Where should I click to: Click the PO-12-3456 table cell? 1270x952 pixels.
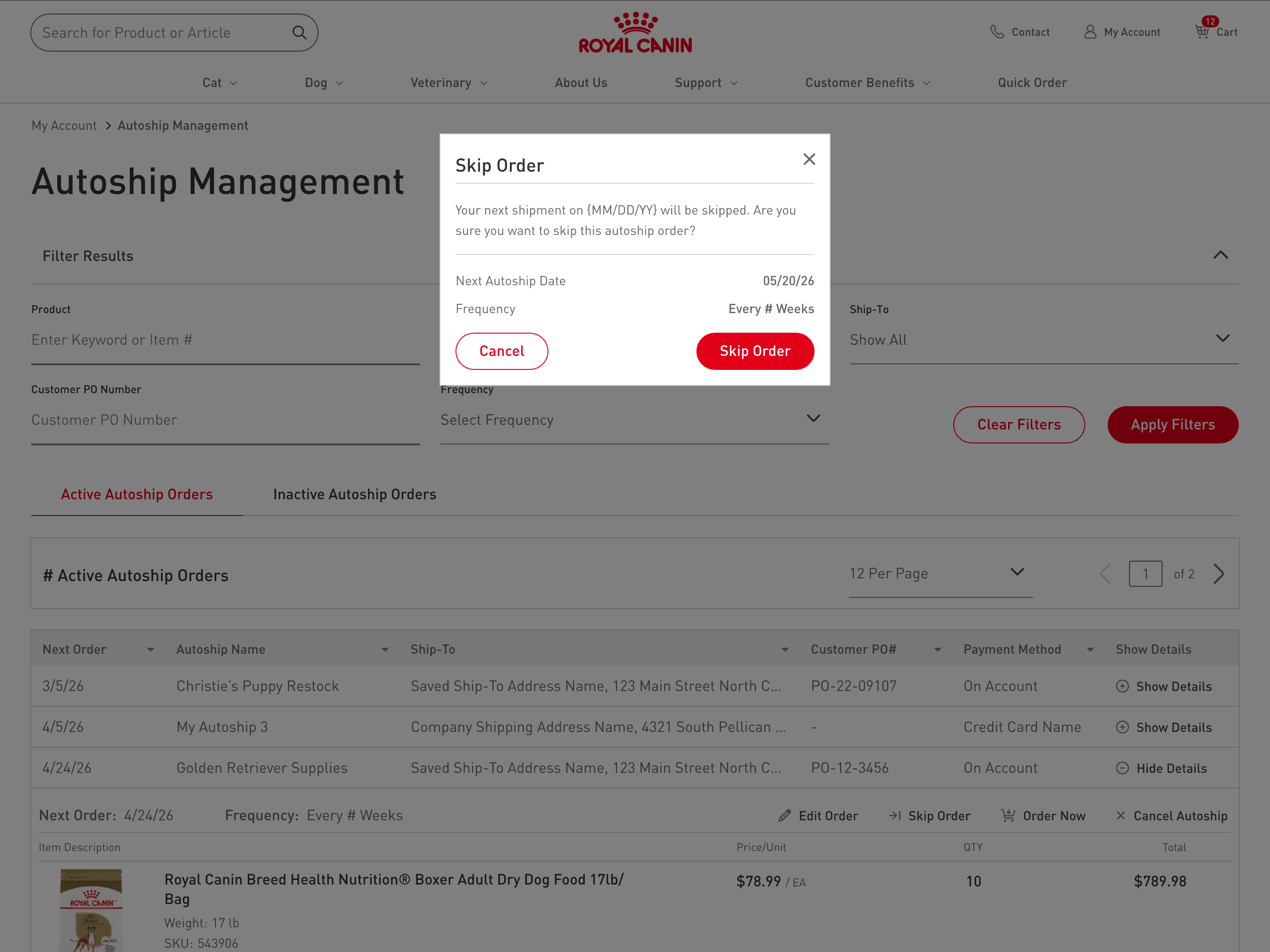[849, 768]
